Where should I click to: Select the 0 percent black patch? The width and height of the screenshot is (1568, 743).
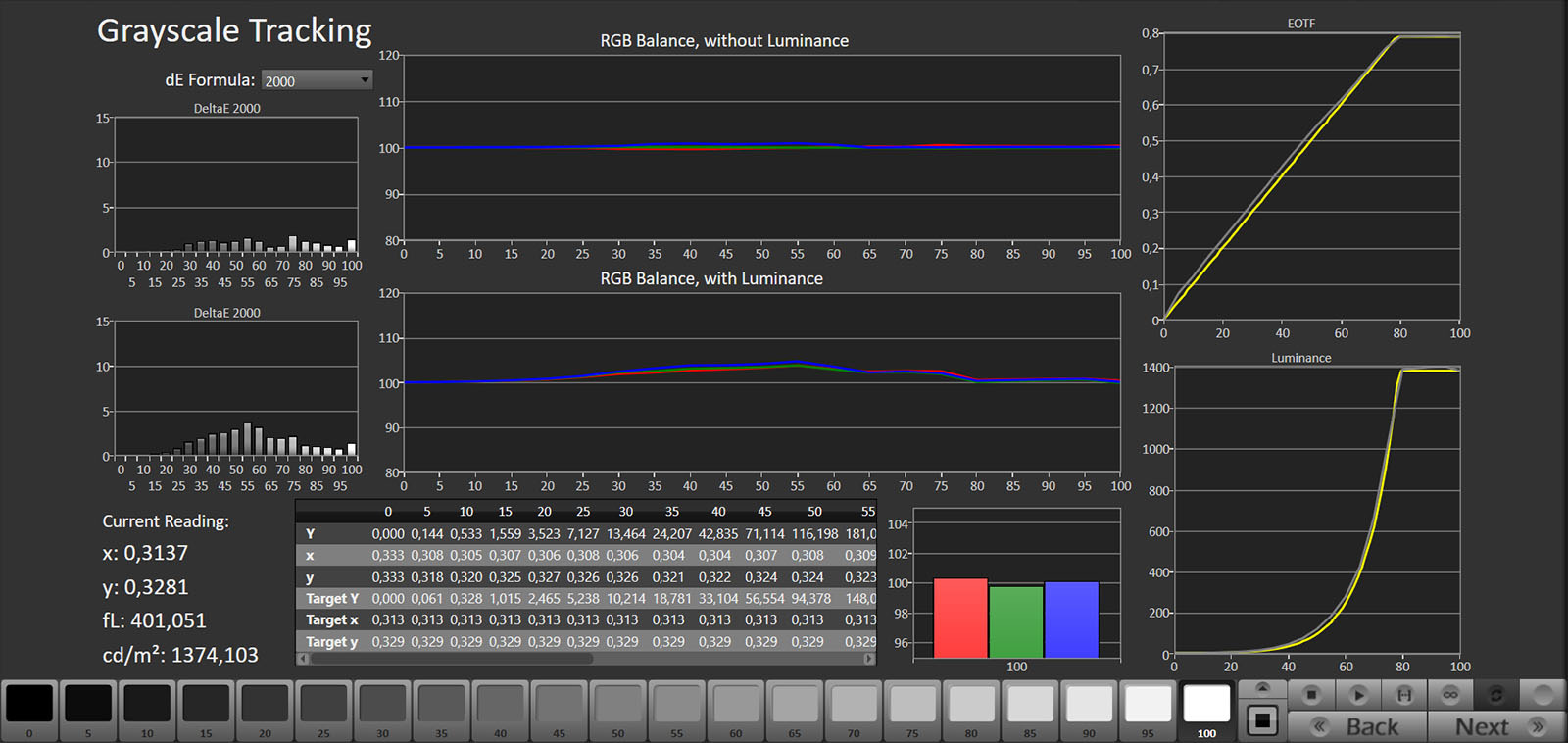(29, 704)
